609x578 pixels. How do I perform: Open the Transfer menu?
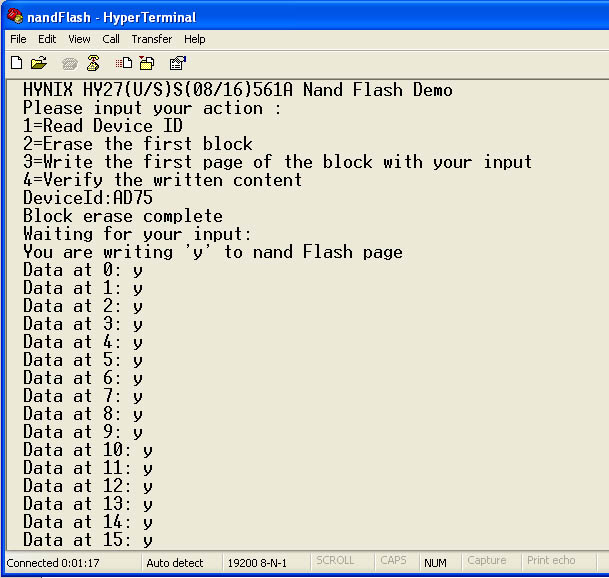tap(151, 39)
